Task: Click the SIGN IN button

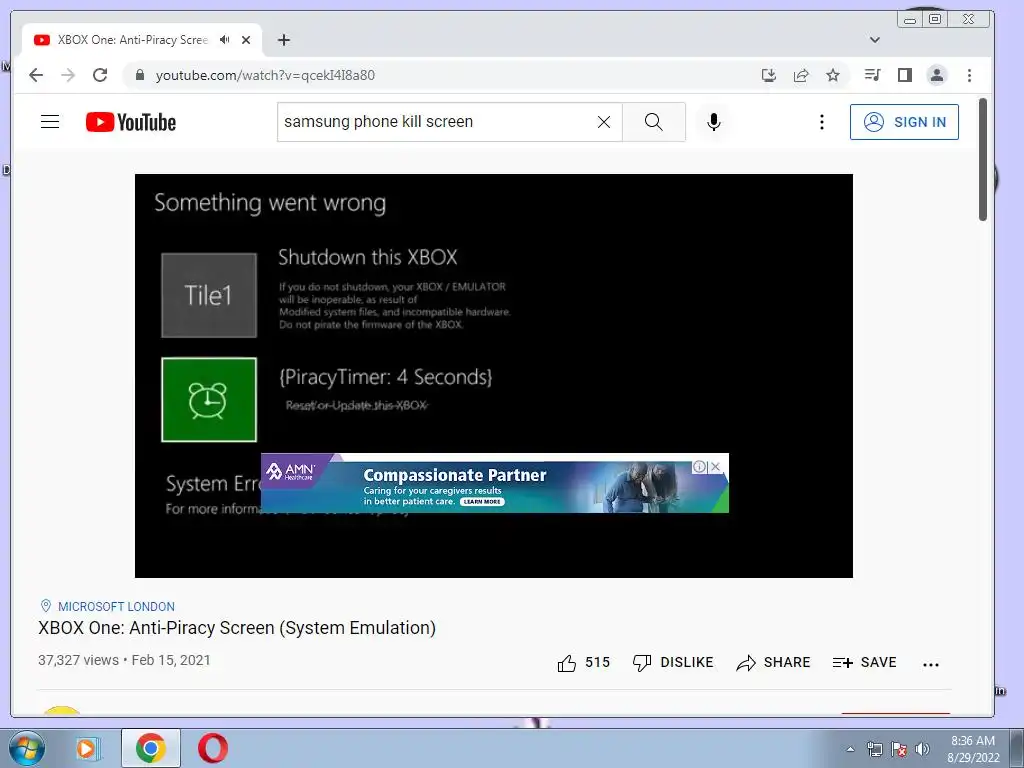Action: pos(904,121)
